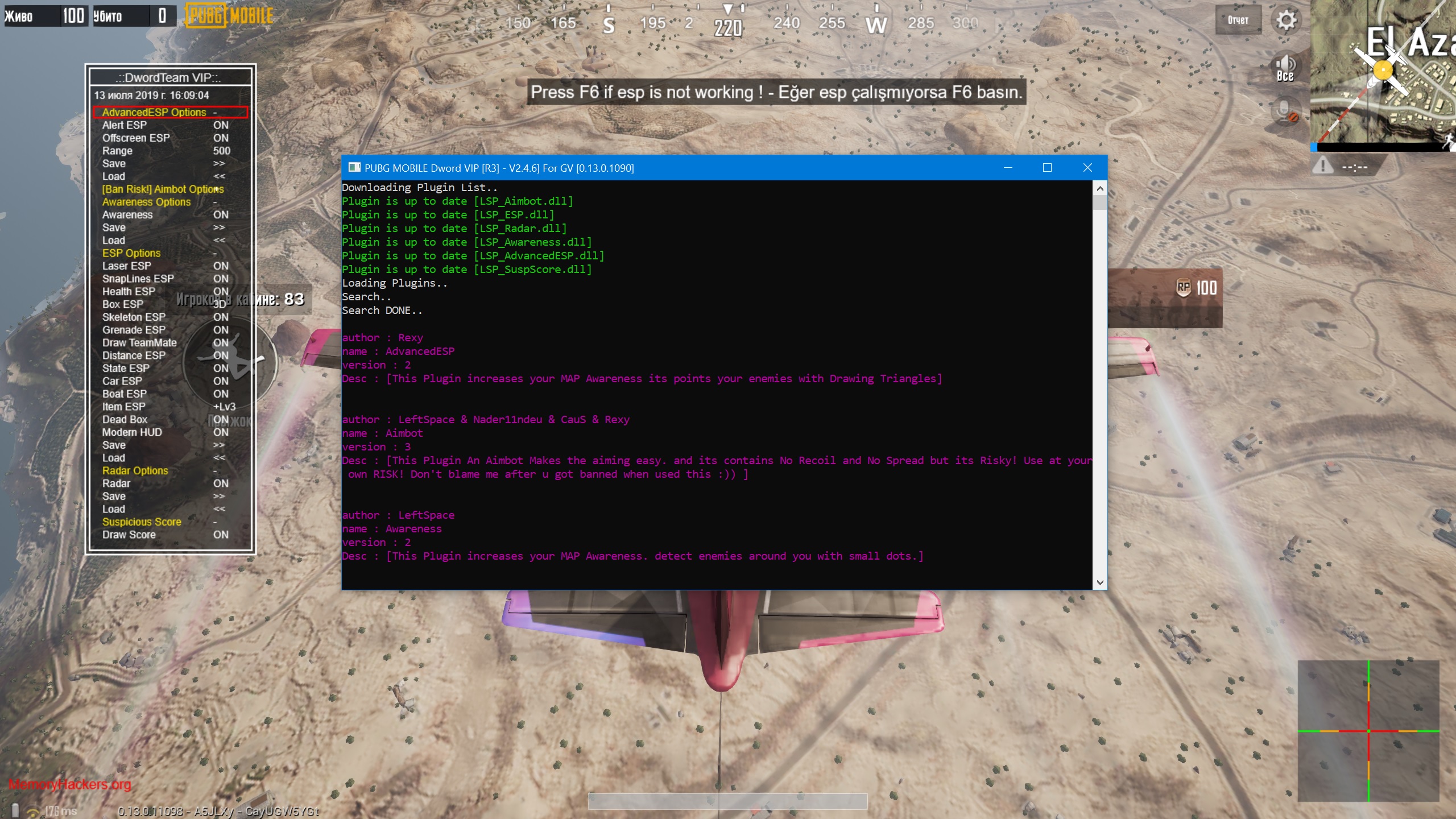1456x819 pixels.
Task: Select Distance ESP menu row
Action: coord(165,355)
